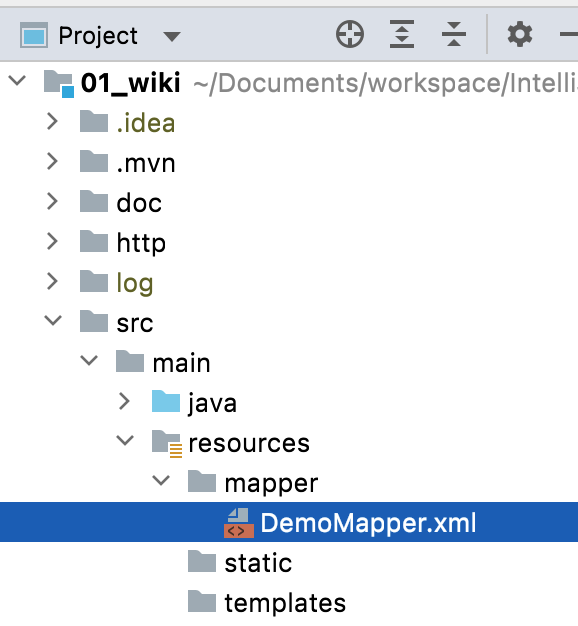
Task: Expand the .idea folder chevron
Action: (52, 121)
